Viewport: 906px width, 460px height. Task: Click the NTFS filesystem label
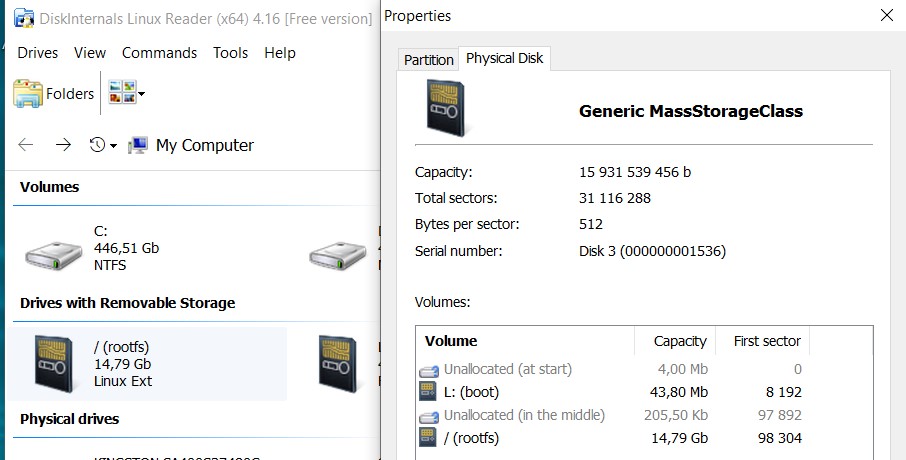point(110,265)
